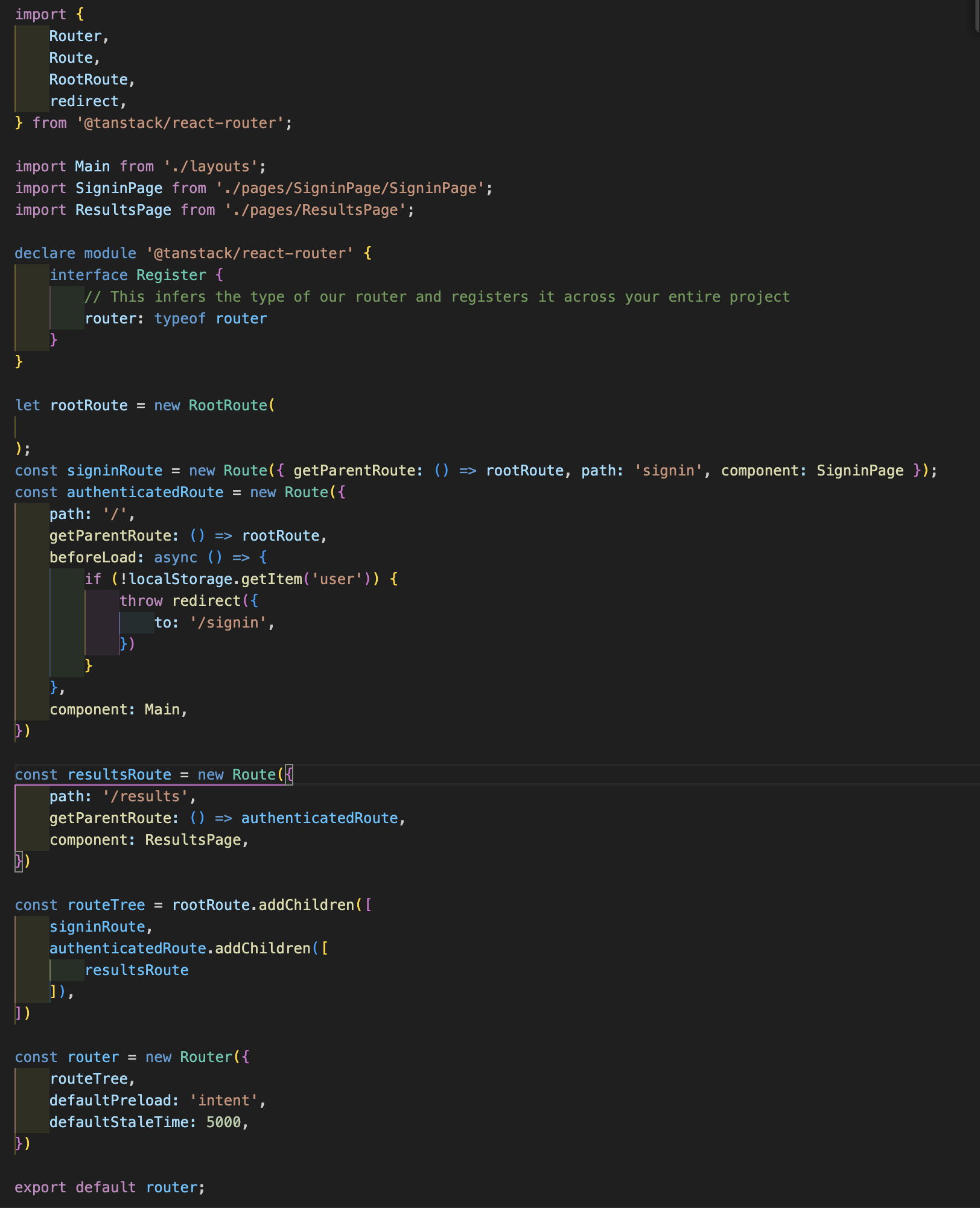The height and width of the screenshot is (1208, 980).
Task: Click 'routeTree,' inside the Router options
Action: click(92, 1079)
